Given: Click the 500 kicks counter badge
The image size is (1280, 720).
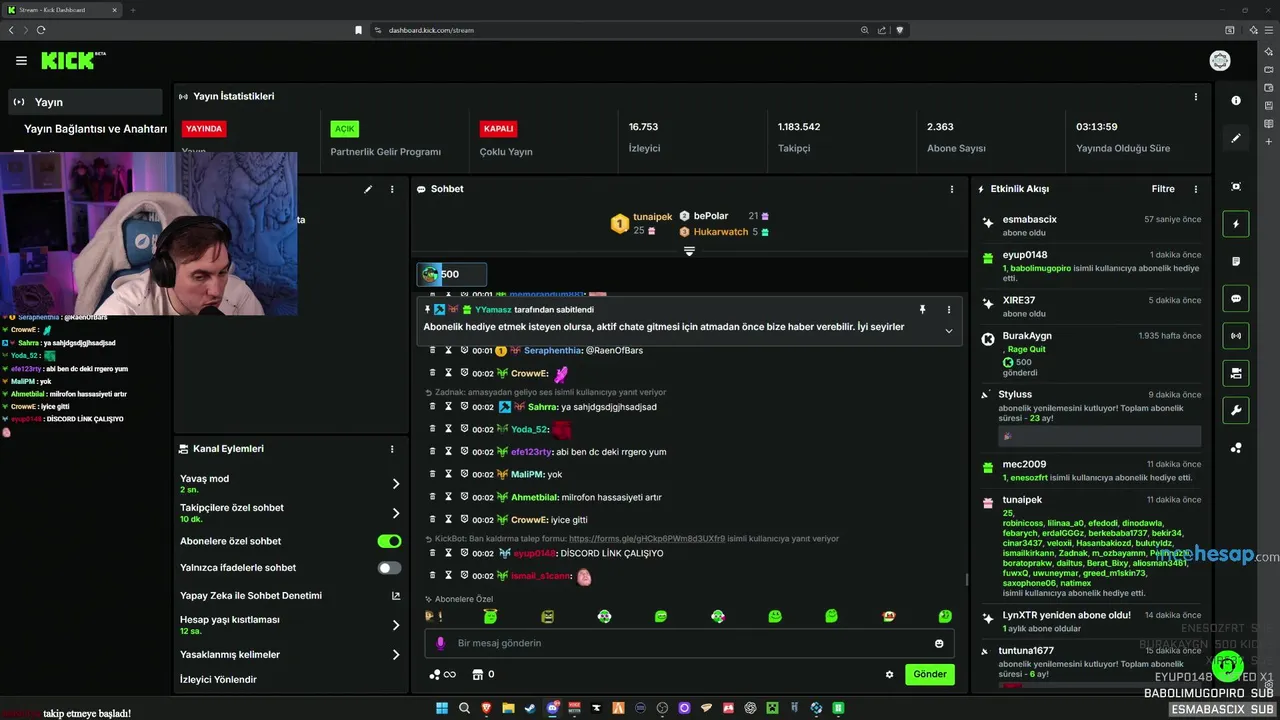Looking at the screenshot, I should [x=452, y=274].
